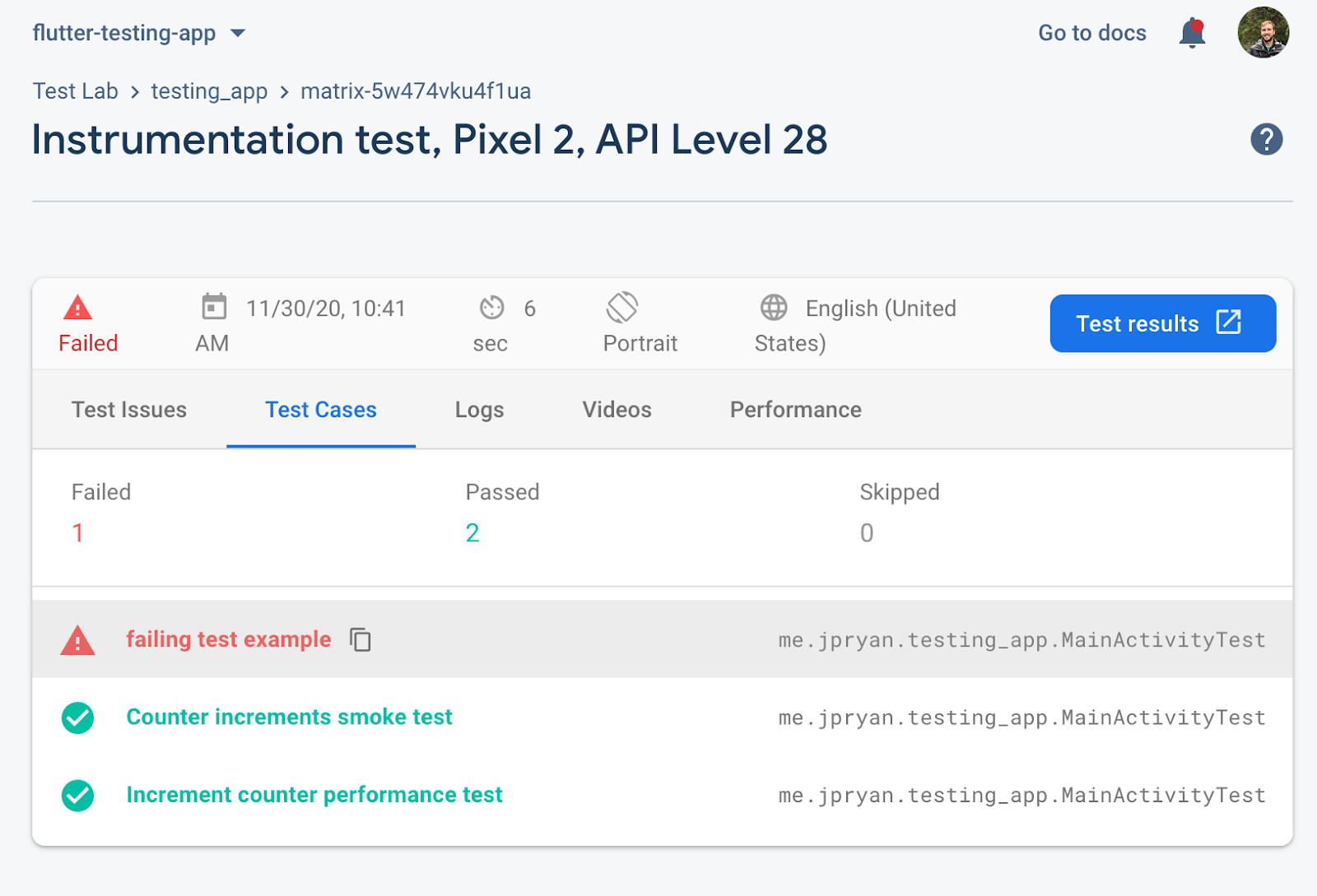Click the profile avatar picture
Image resolution: width=1317 pixels, height=896 pixels.
click(1263, 33)
